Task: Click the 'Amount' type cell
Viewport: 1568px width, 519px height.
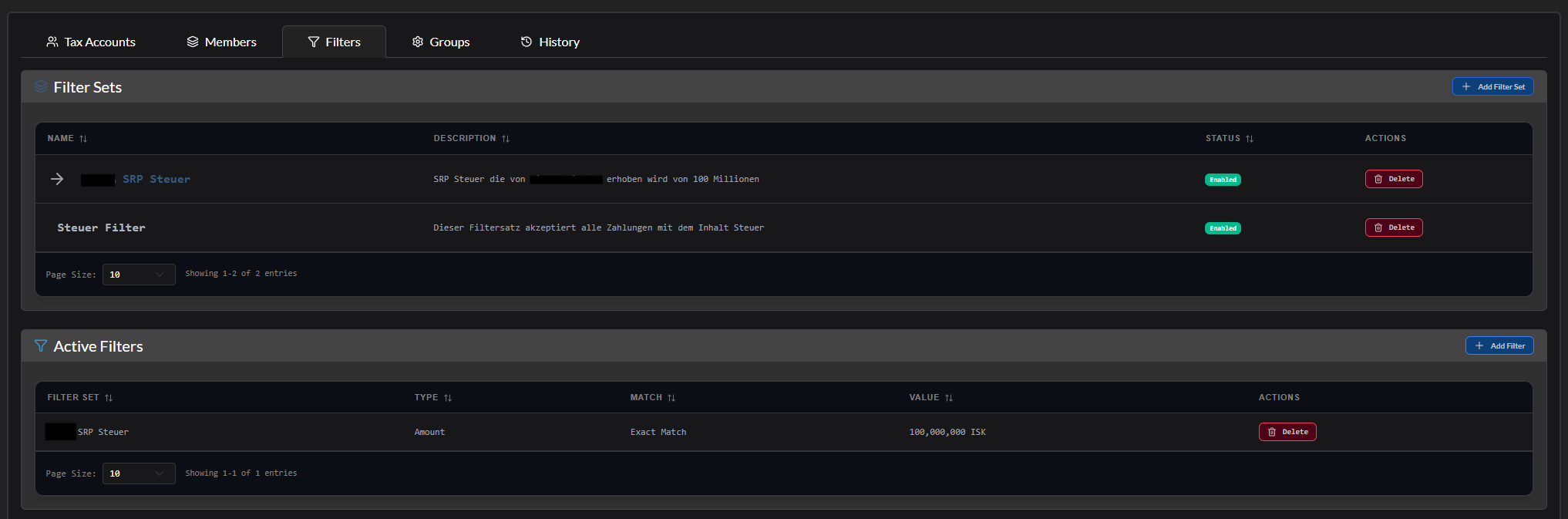Action: 429,432
